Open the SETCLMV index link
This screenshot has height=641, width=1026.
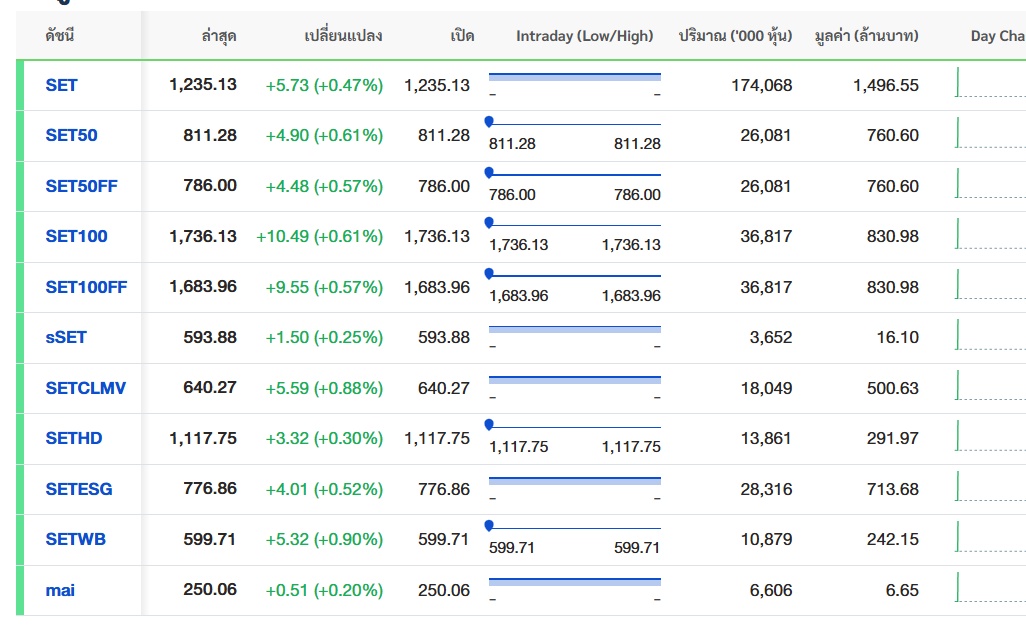[x=85, y=389]
